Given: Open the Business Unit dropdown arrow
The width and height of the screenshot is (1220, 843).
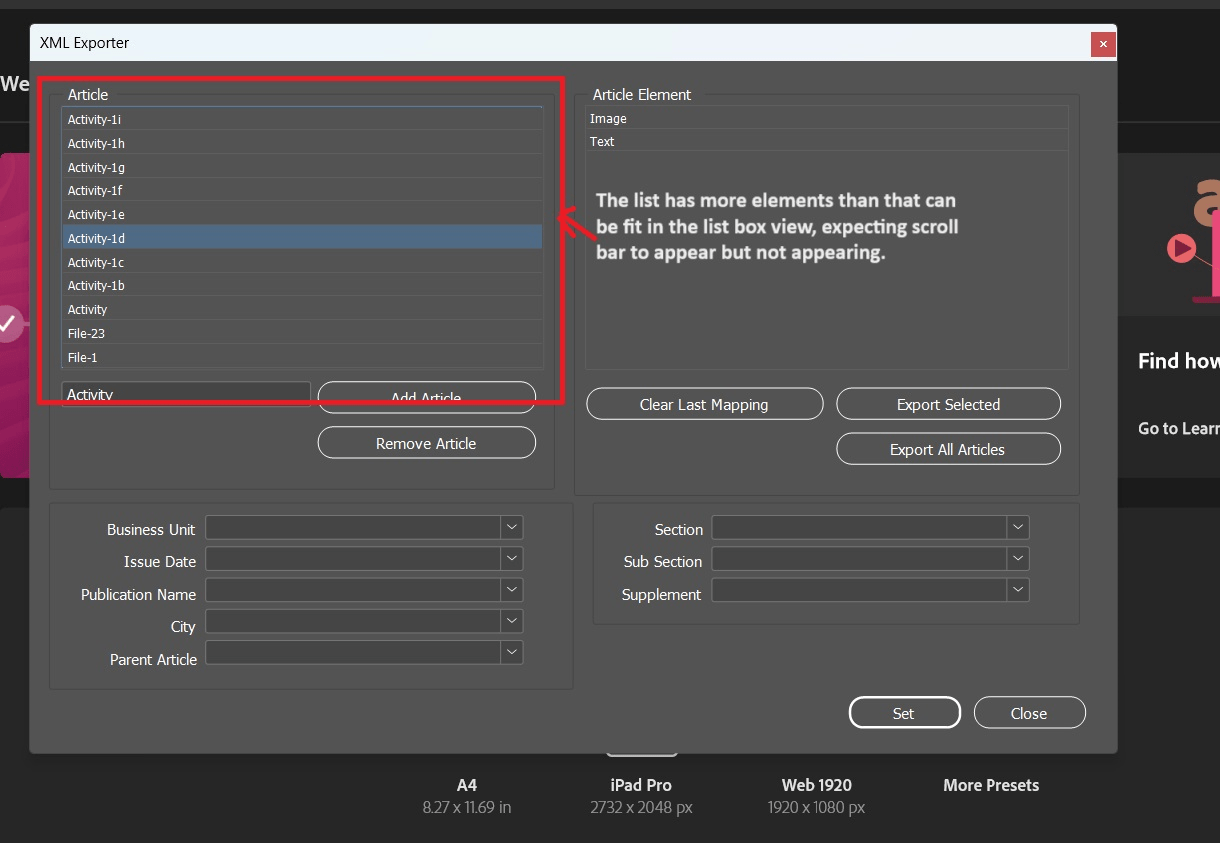Looking at the screenshot, I should pos(512,527).
